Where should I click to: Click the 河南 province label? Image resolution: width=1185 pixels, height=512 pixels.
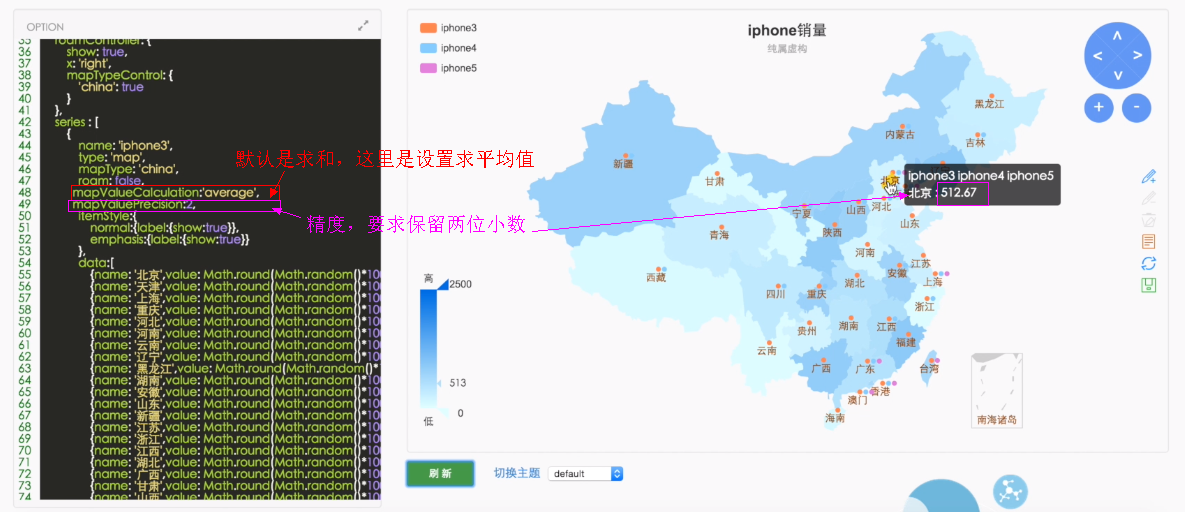[x=865, y=252]
